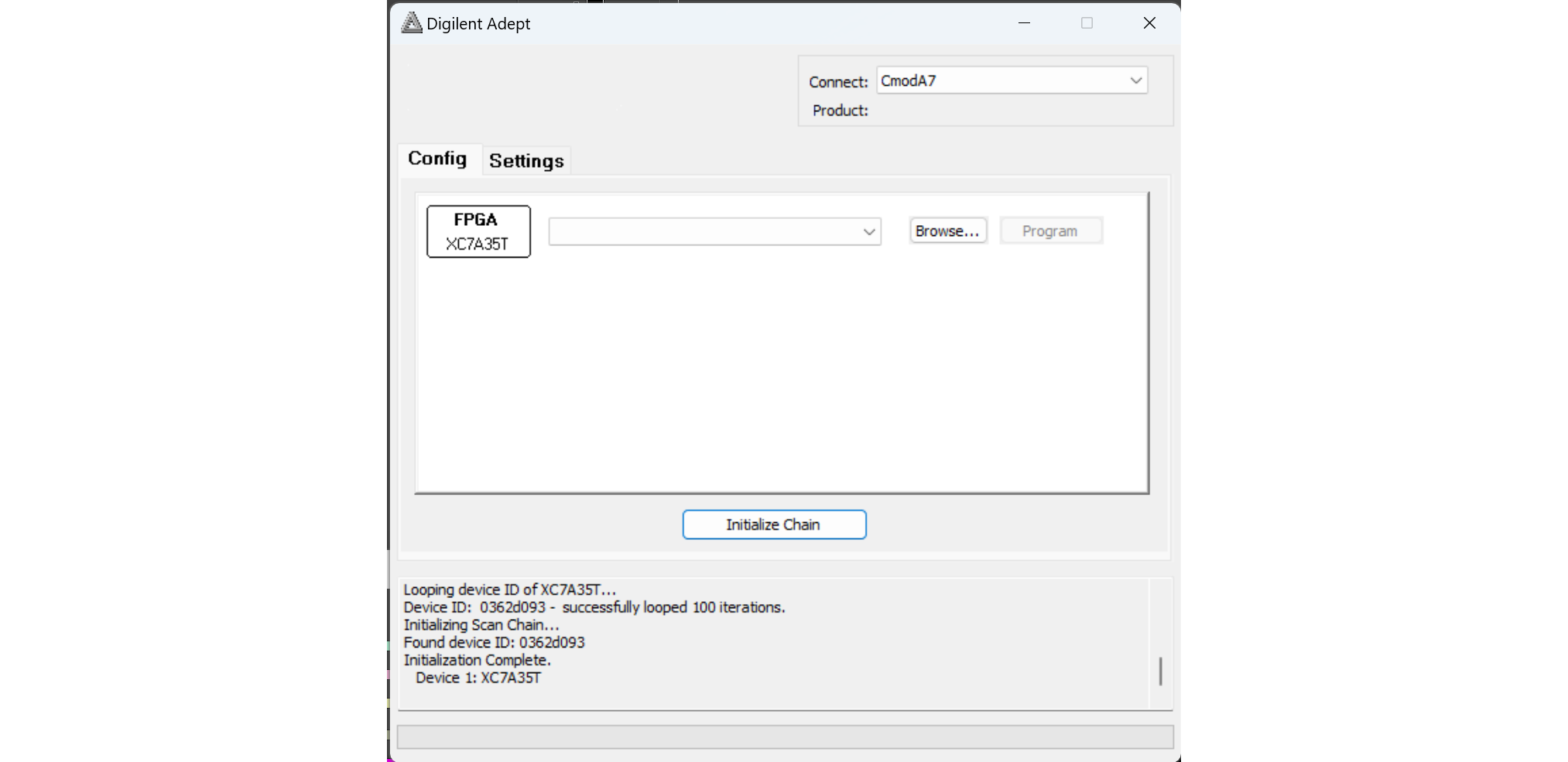
Task: Click the CmodA7 text in Connect box
Action: coord(909,80)
